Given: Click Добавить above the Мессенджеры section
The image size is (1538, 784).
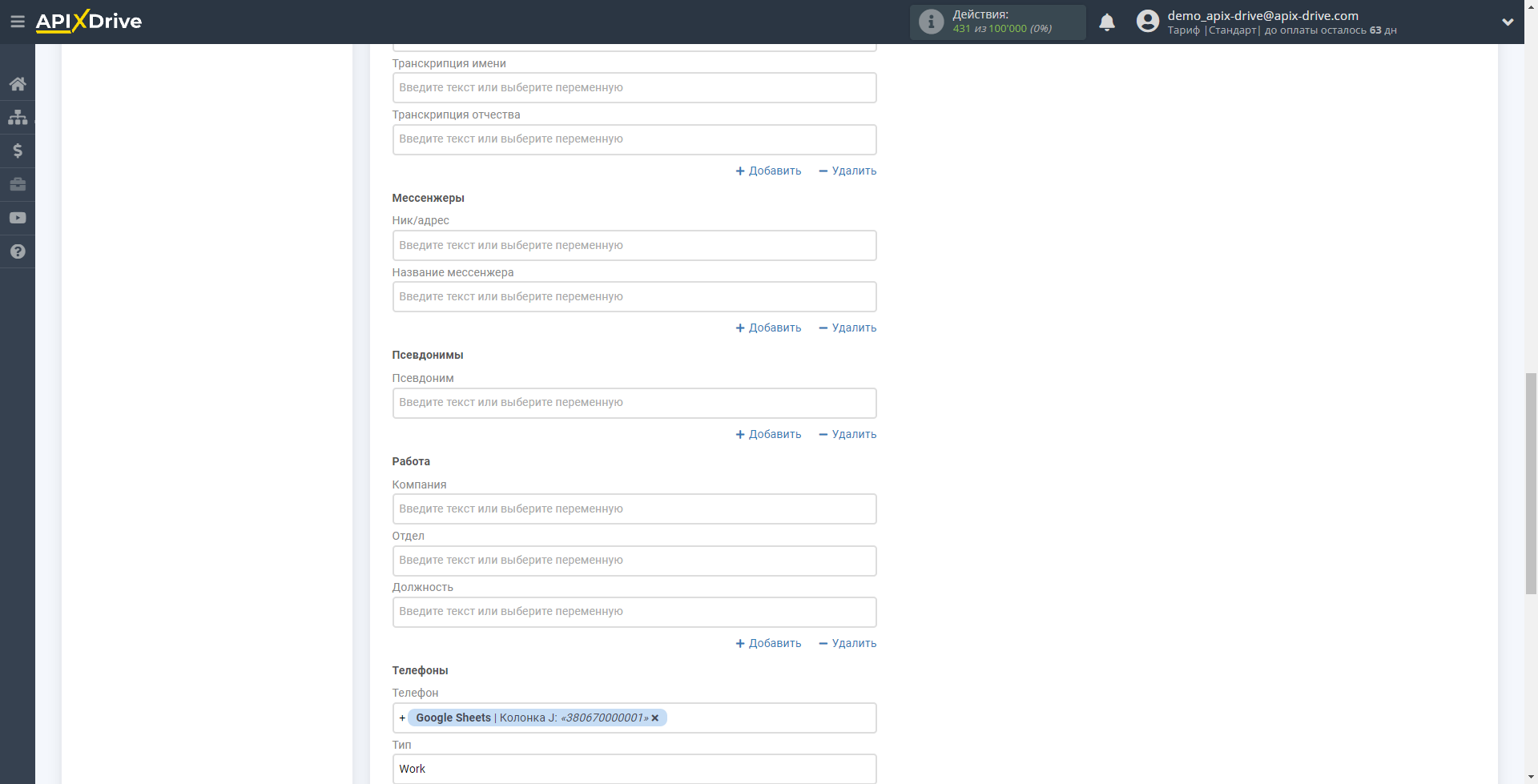Looking at the screenshot, I should tap(768, 171).
